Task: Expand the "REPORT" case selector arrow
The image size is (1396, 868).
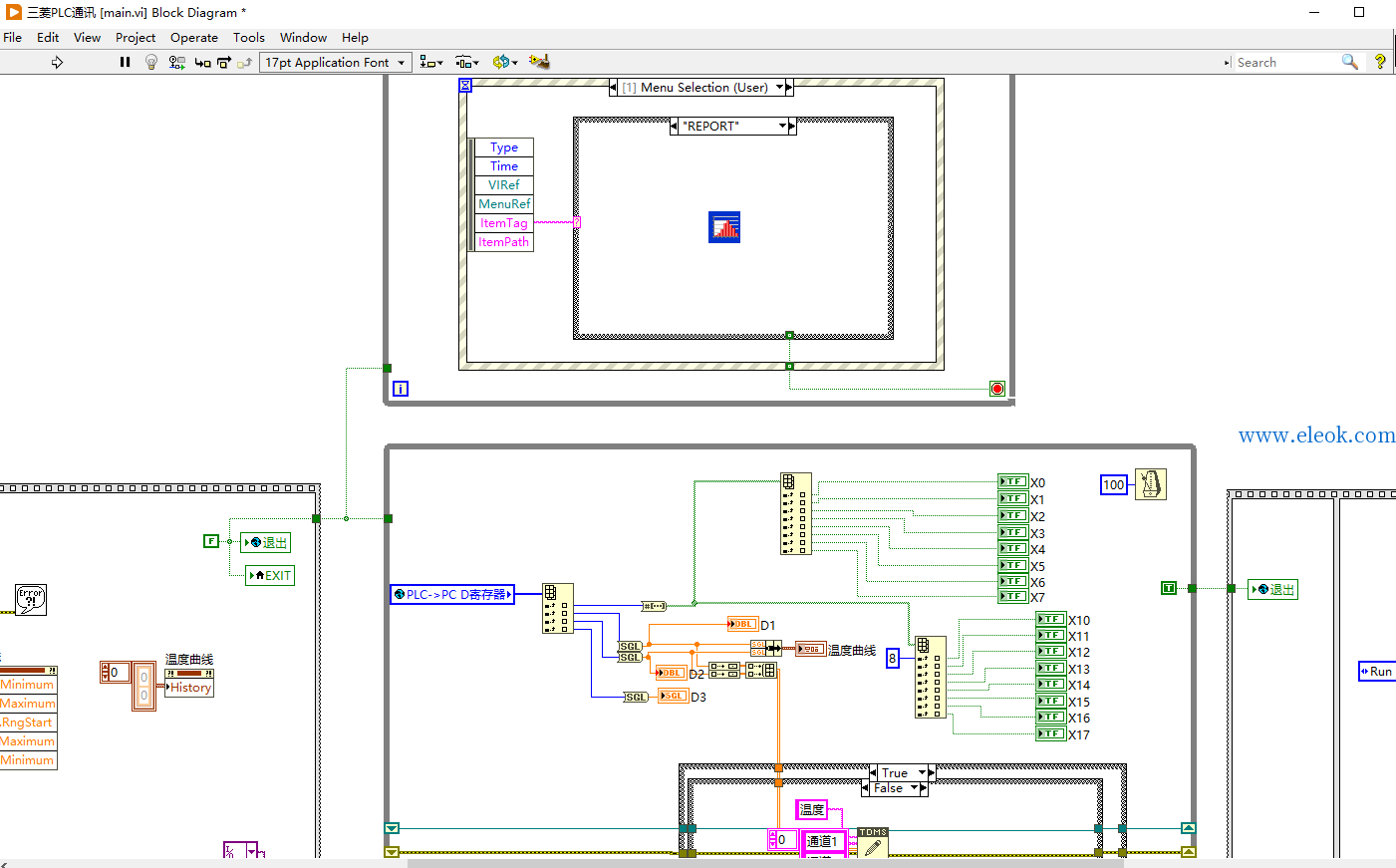Action: (783, 127)
